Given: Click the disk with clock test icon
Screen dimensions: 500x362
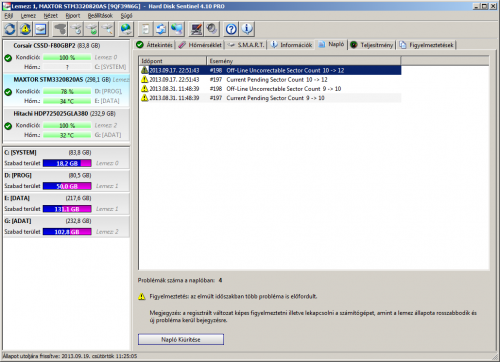Looking at the screenshot, I should pos(76,29).
